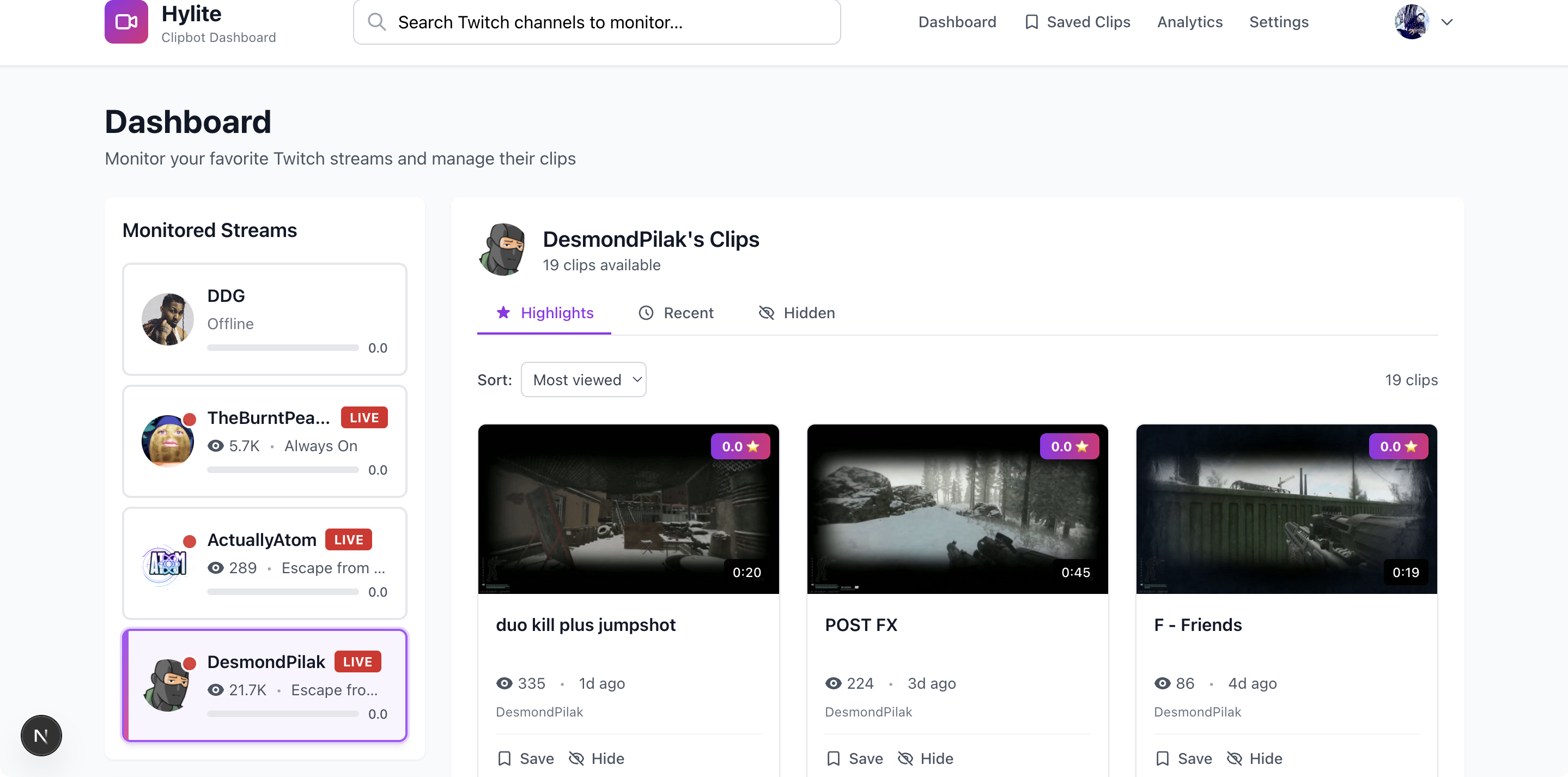Open the Most viewed sort dropdown
1568x777 pixels.
[x=583, y=380]
